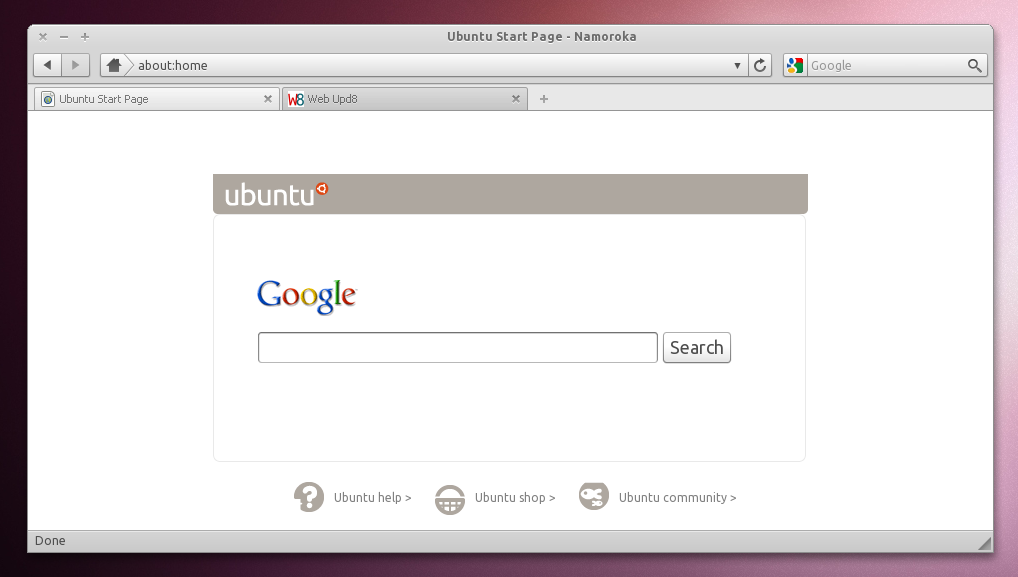Screen dimensions: 1018x577
Task: Close the Web Upd8 tab
Action: (x=515, y=99)
